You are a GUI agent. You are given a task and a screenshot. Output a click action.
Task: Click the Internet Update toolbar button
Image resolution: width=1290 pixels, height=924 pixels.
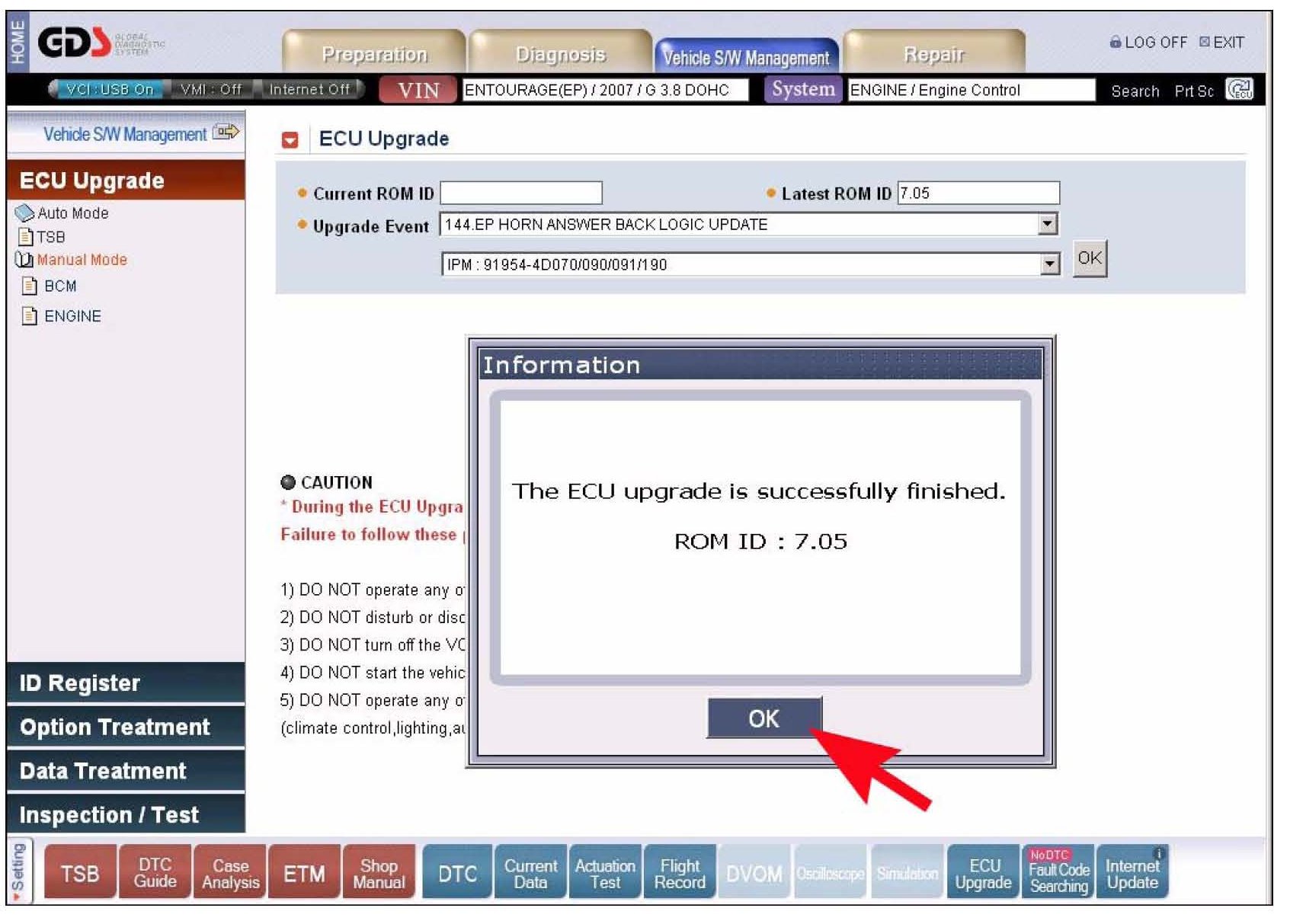[1132, 873]
